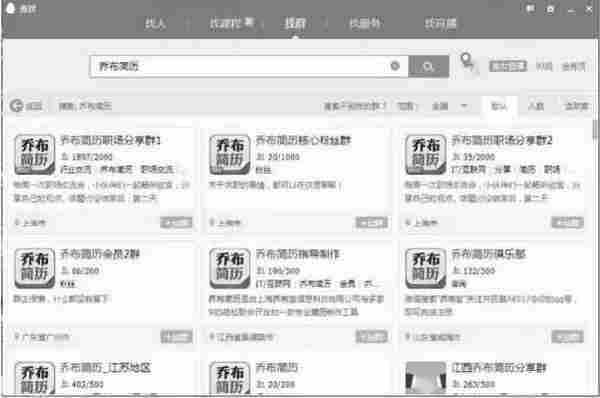Screen dimensions: 600x398
Task: Open the settings gear in title bar
Action: 551,9
